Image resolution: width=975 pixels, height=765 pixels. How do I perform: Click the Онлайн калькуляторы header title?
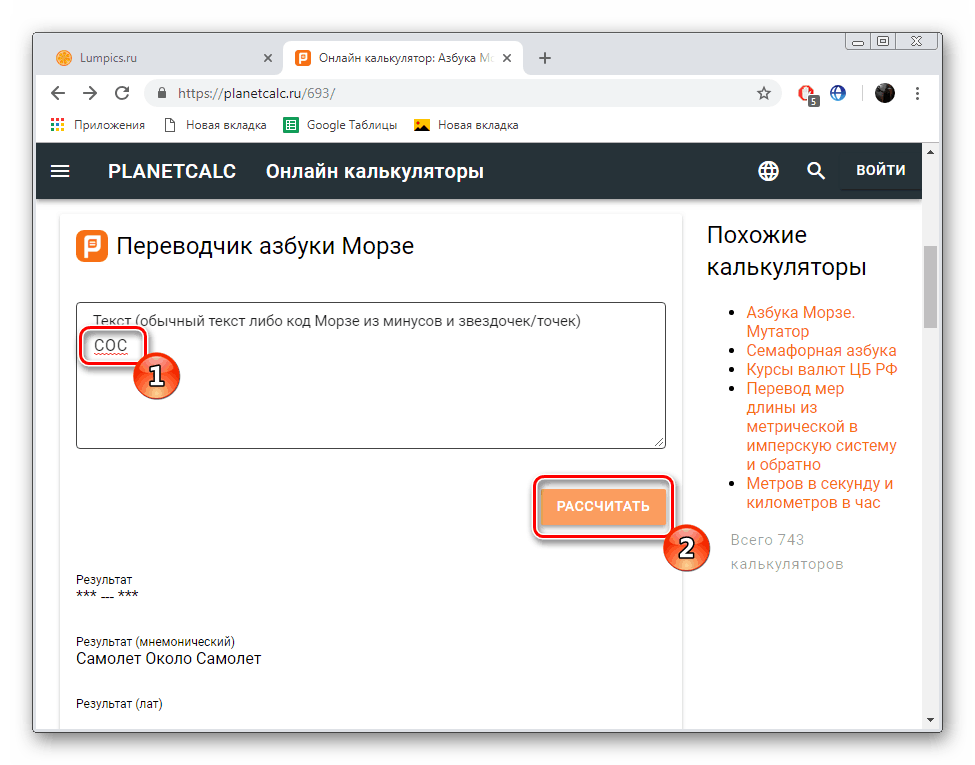pyautogui.click(x=375, y=171)
